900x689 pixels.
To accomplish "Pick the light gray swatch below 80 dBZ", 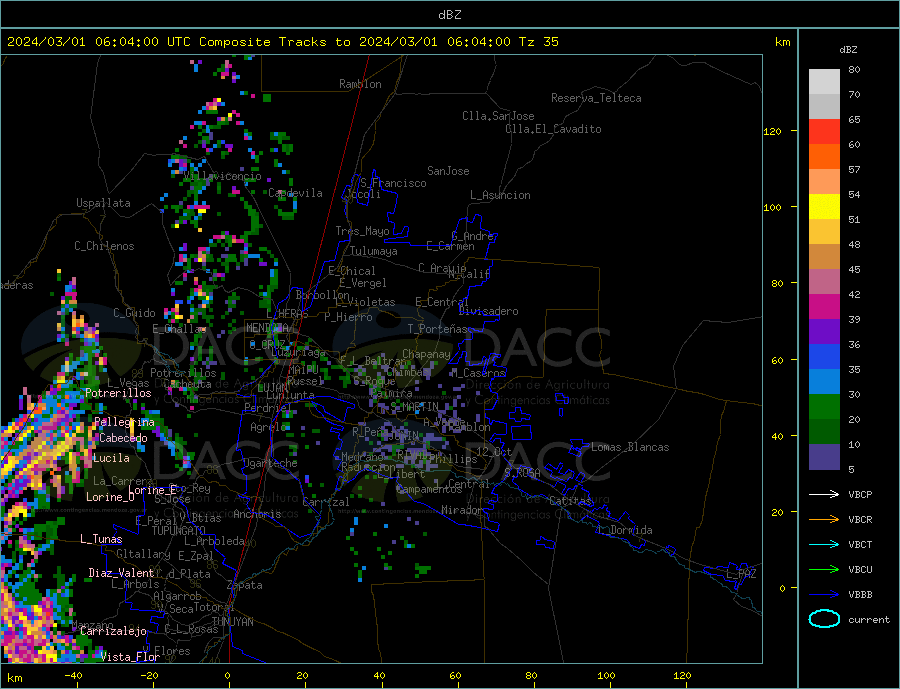I will (824, 82).
